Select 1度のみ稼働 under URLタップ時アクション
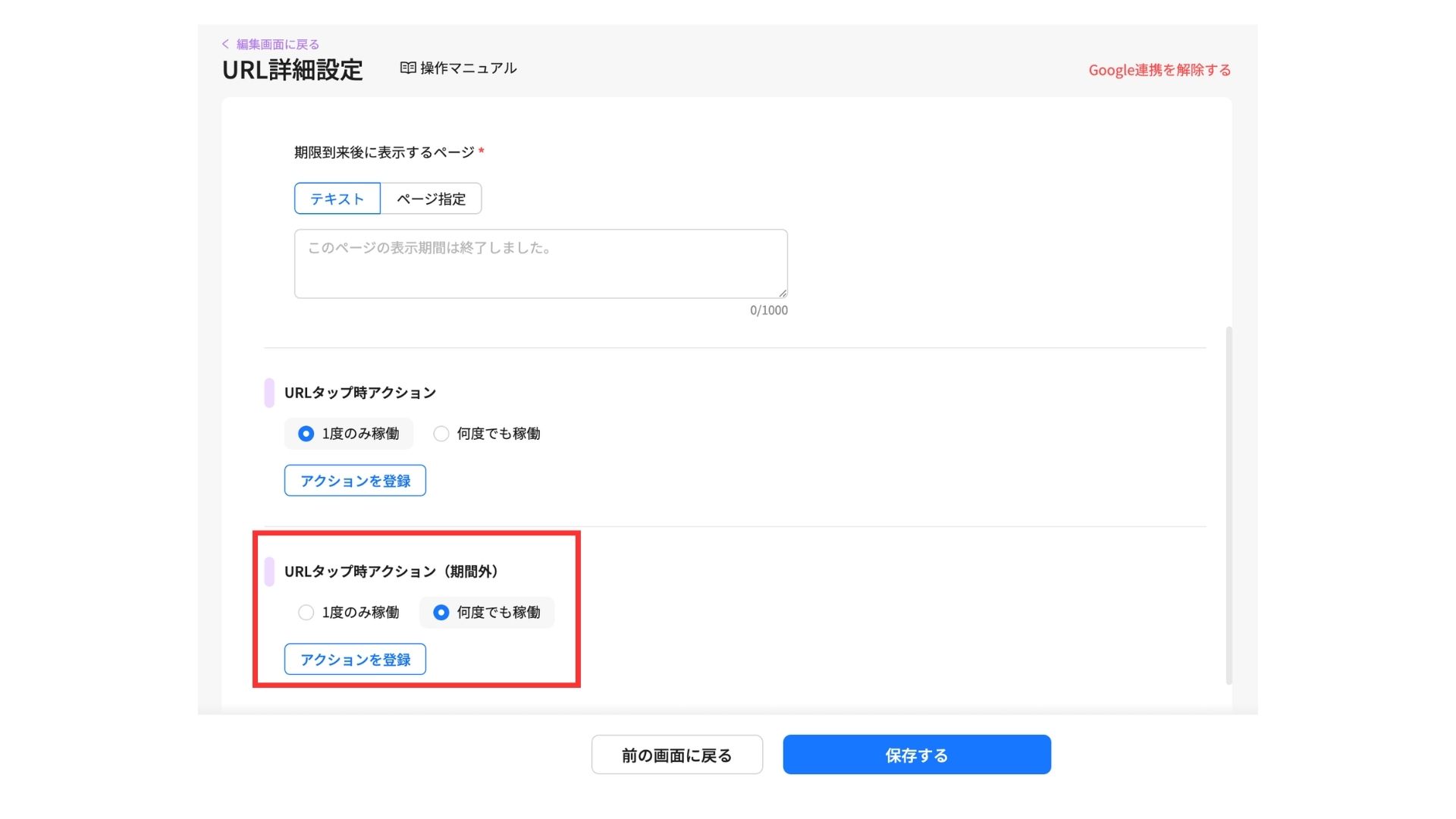Viewport: 1456px width, 819px height. [x=306, y=434]
